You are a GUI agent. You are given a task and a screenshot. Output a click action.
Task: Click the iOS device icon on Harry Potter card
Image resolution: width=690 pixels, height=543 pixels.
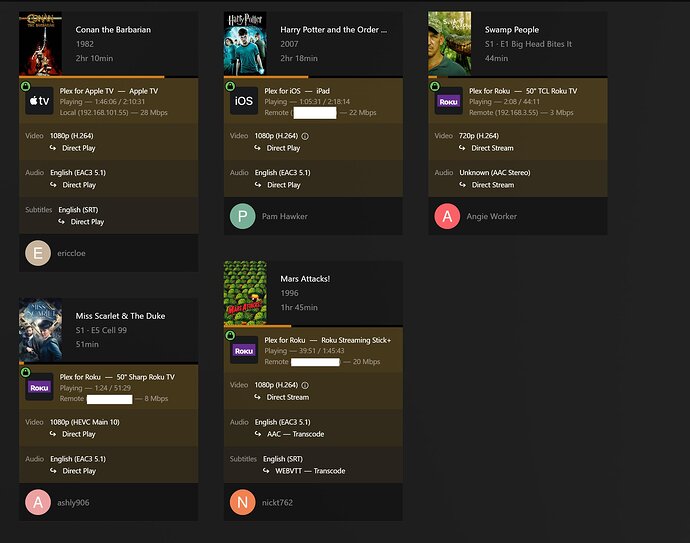[244, 101]
